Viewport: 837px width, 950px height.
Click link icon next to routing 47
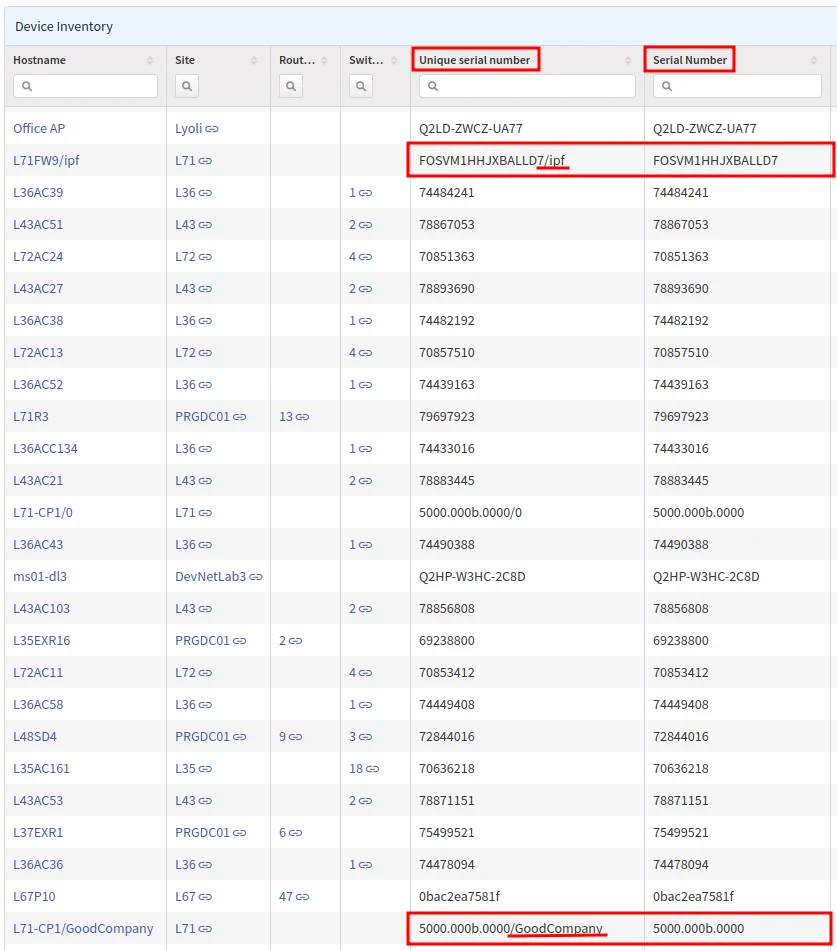click(x=302, y=897)
